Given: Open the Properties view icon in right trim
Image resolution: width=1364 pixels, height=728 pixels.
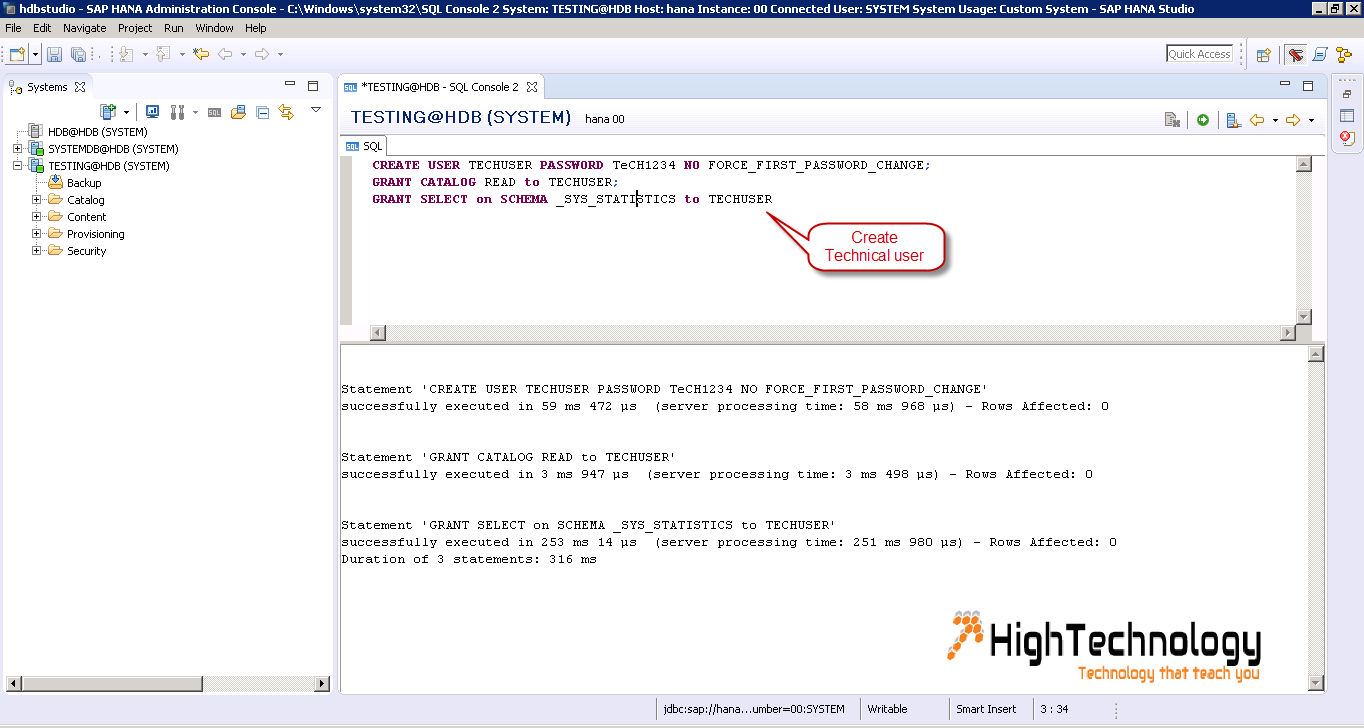Looking at the screenshot, I should coord(1347,116).
